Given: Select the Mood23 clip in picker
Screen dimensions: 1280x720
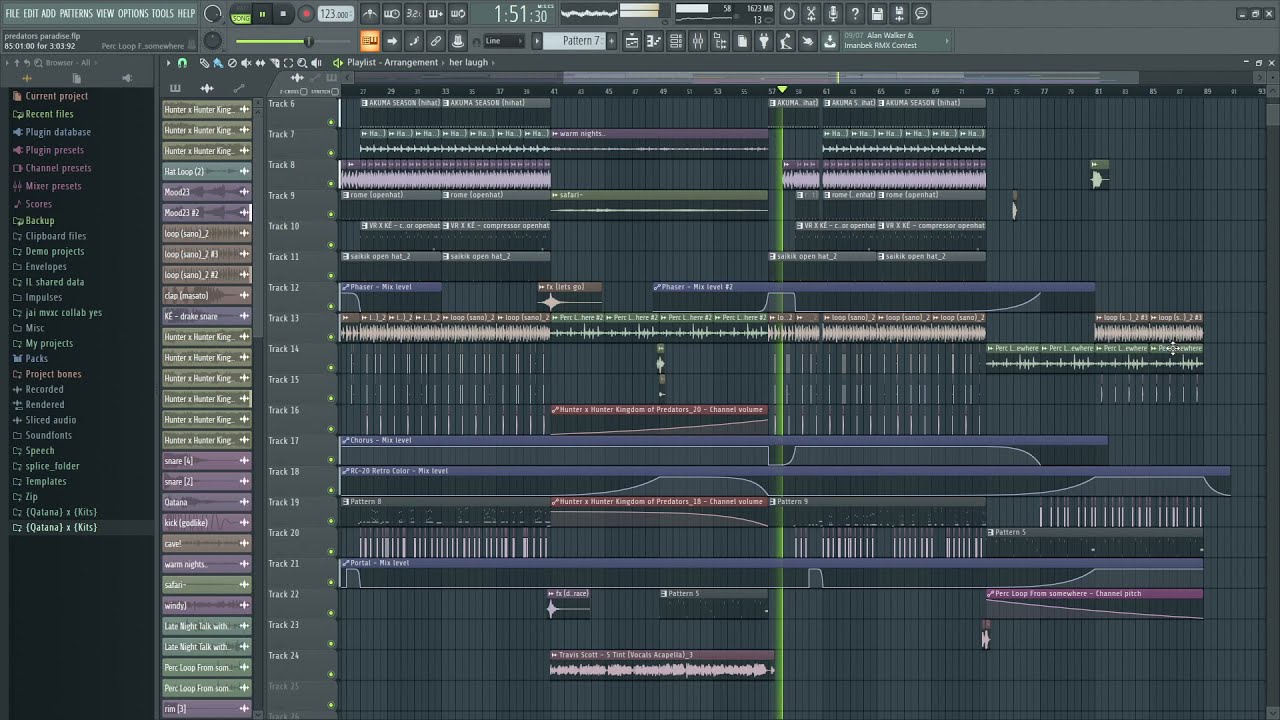Looking at the screenshot, I should [206, 192].
